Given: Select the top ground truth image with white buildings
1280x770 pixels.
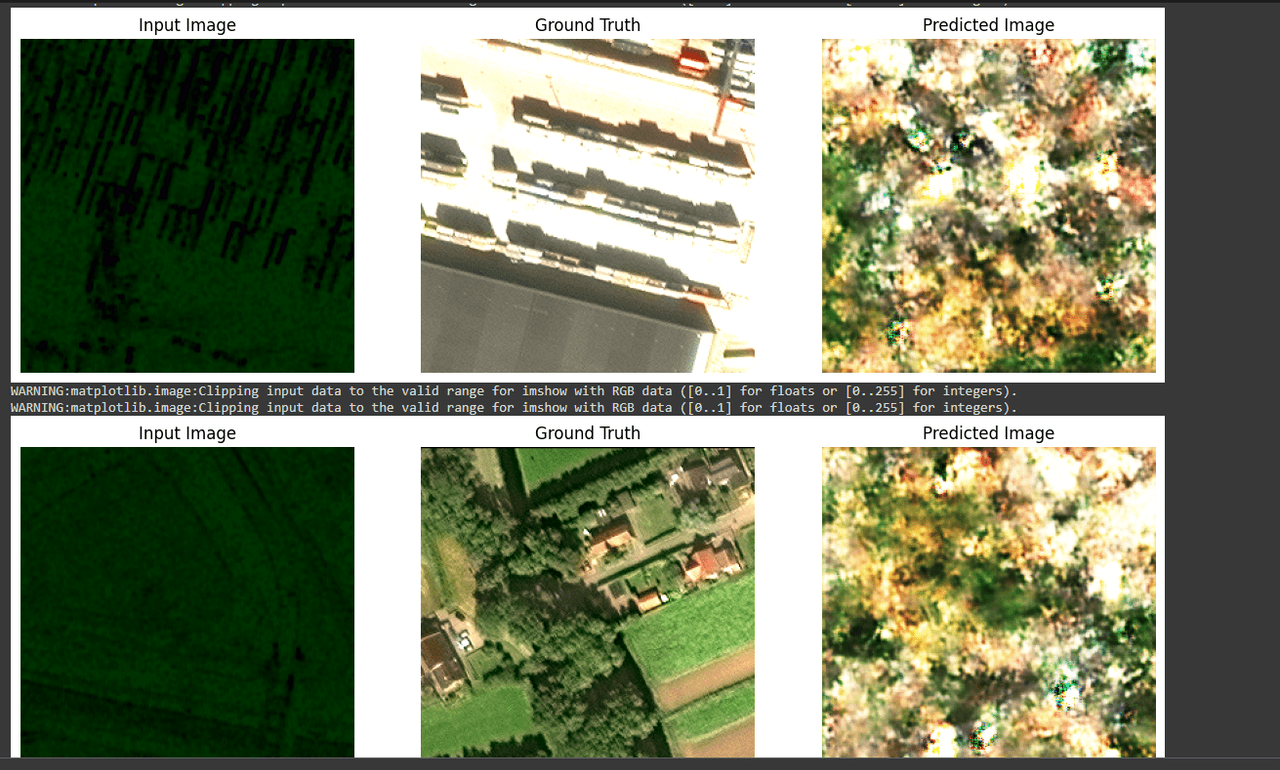Looking at the screenshot, I should tap(587, 205).
